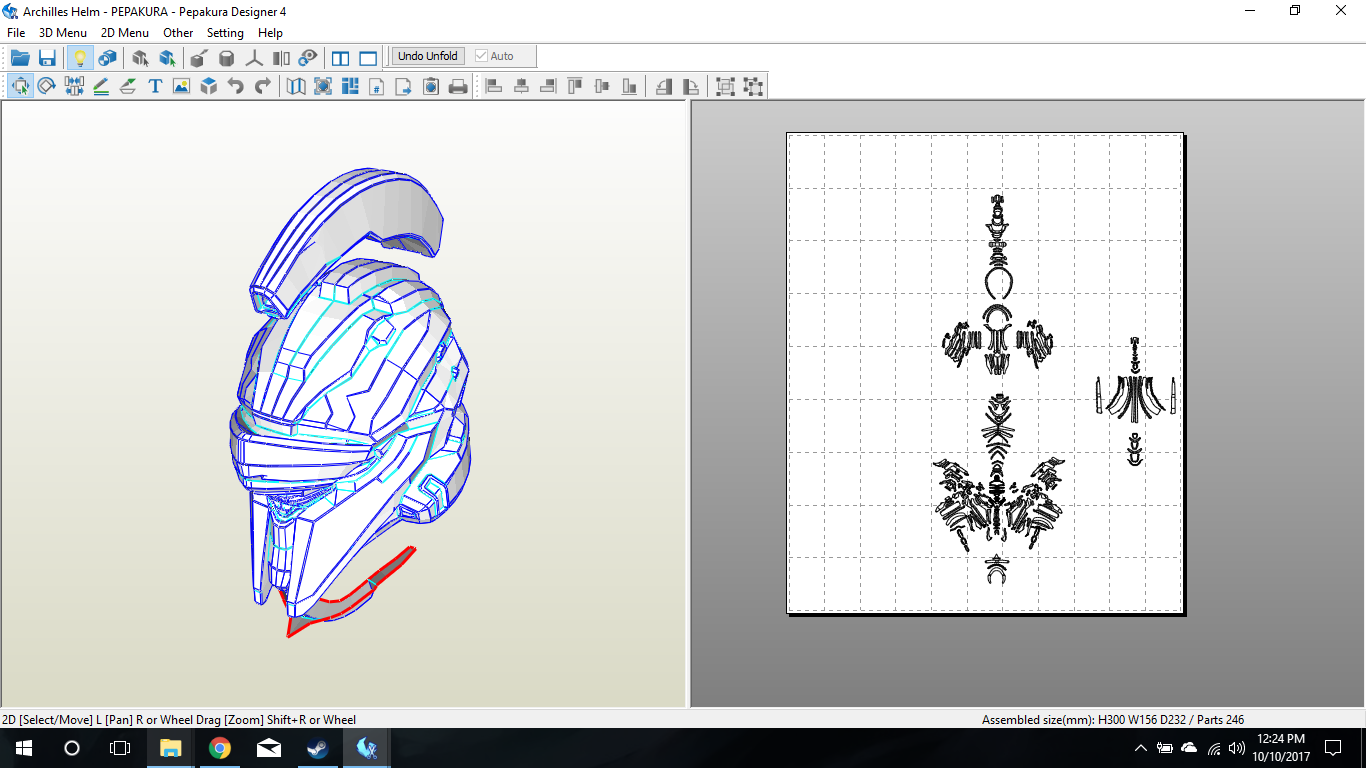
Task: Open Steam from the taskbar
Action: pos(318,748)
